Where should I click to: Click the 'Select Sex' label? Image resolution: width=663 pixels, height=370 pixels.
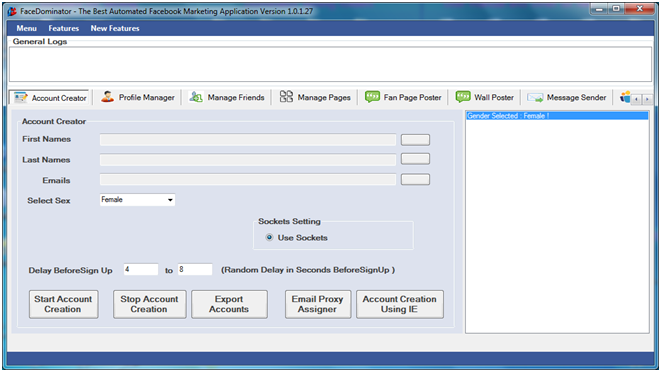(49, 200)
